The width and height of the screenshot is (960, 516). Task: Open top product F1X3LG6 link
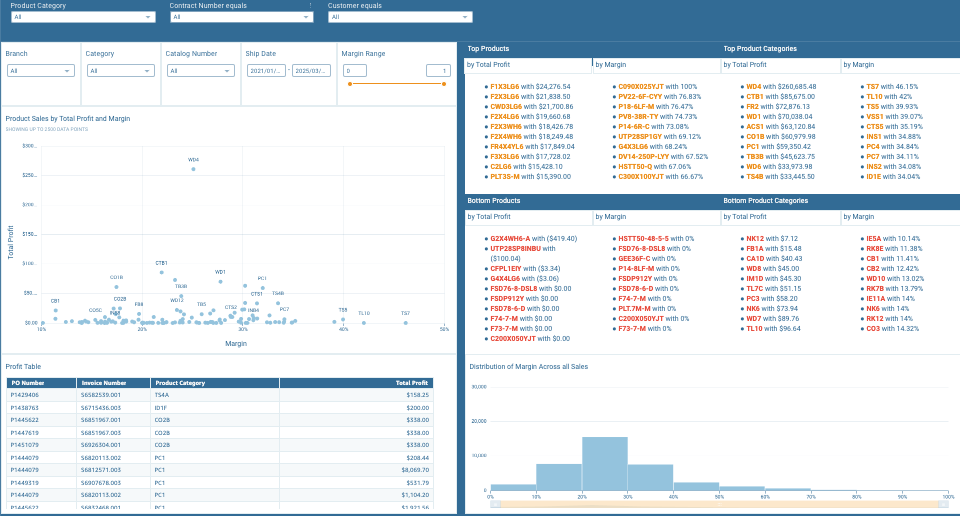click(504, 87)
